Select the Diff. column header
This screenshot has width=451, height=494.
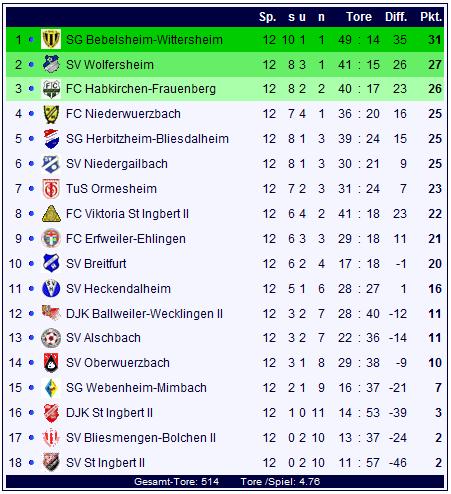[396, 17]
